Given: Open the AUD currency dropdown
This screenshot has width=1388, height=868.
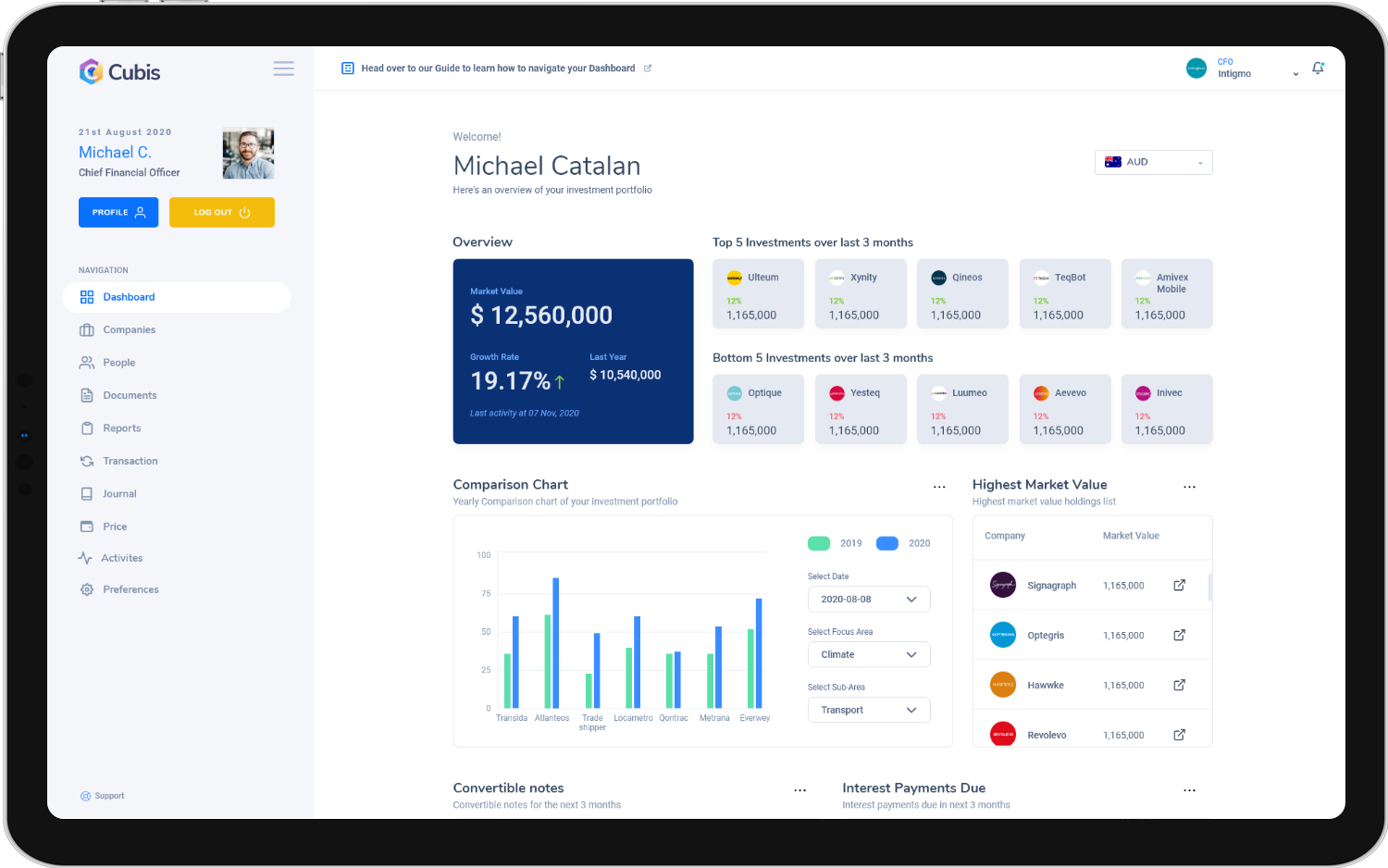Looking at the screenshot, I should pyautogui.click(x=1153, y=162).
